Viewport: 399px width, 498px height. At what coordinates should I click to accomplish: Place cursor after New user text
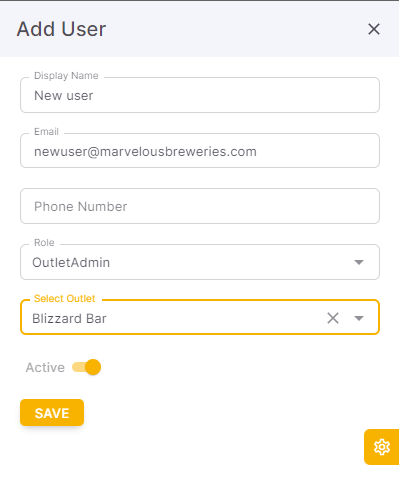click(94, 96)
